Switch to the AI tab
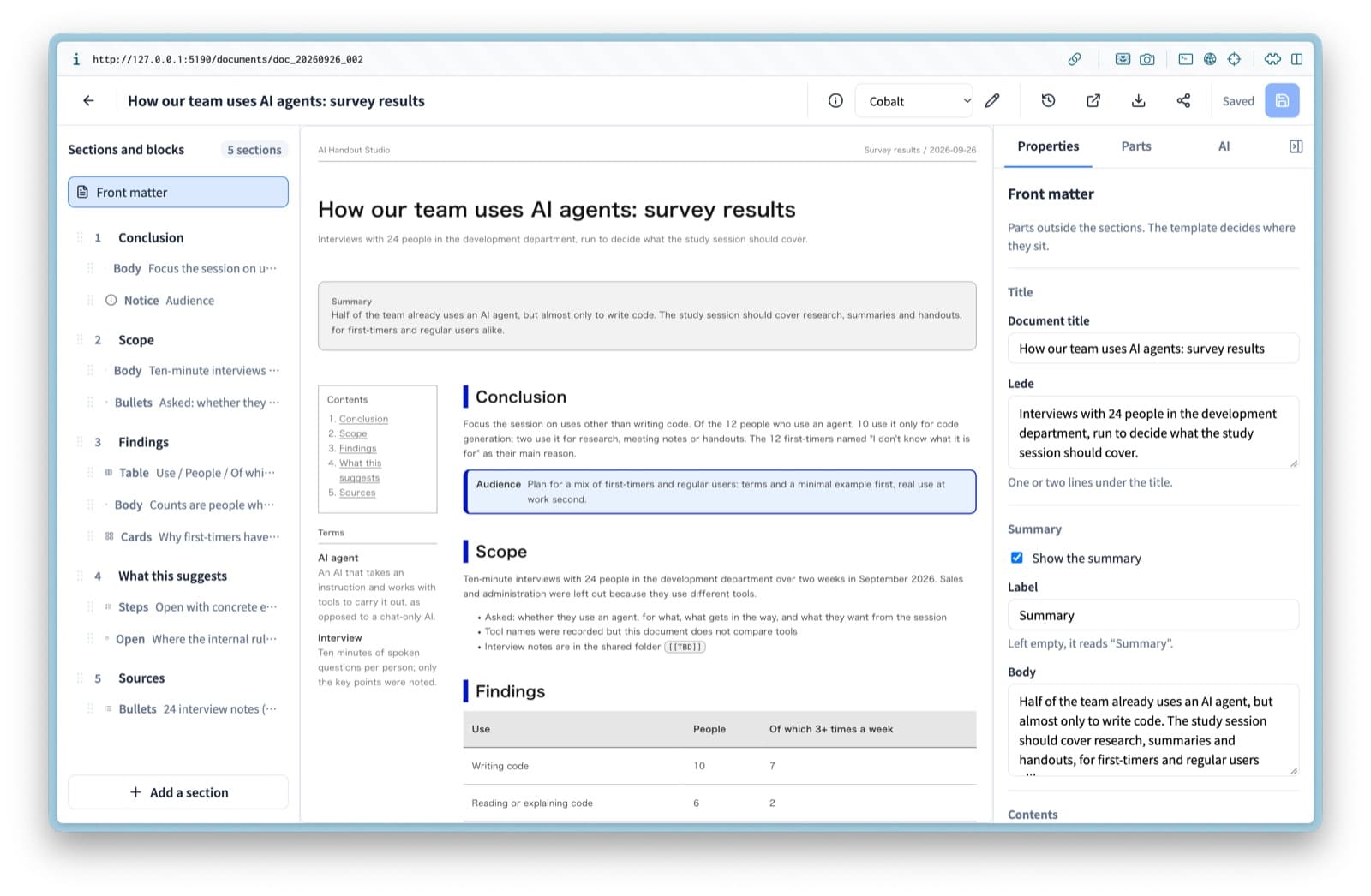Image resolution: width=1371 pixels, height=896 pixels. tap(1224, 146)
